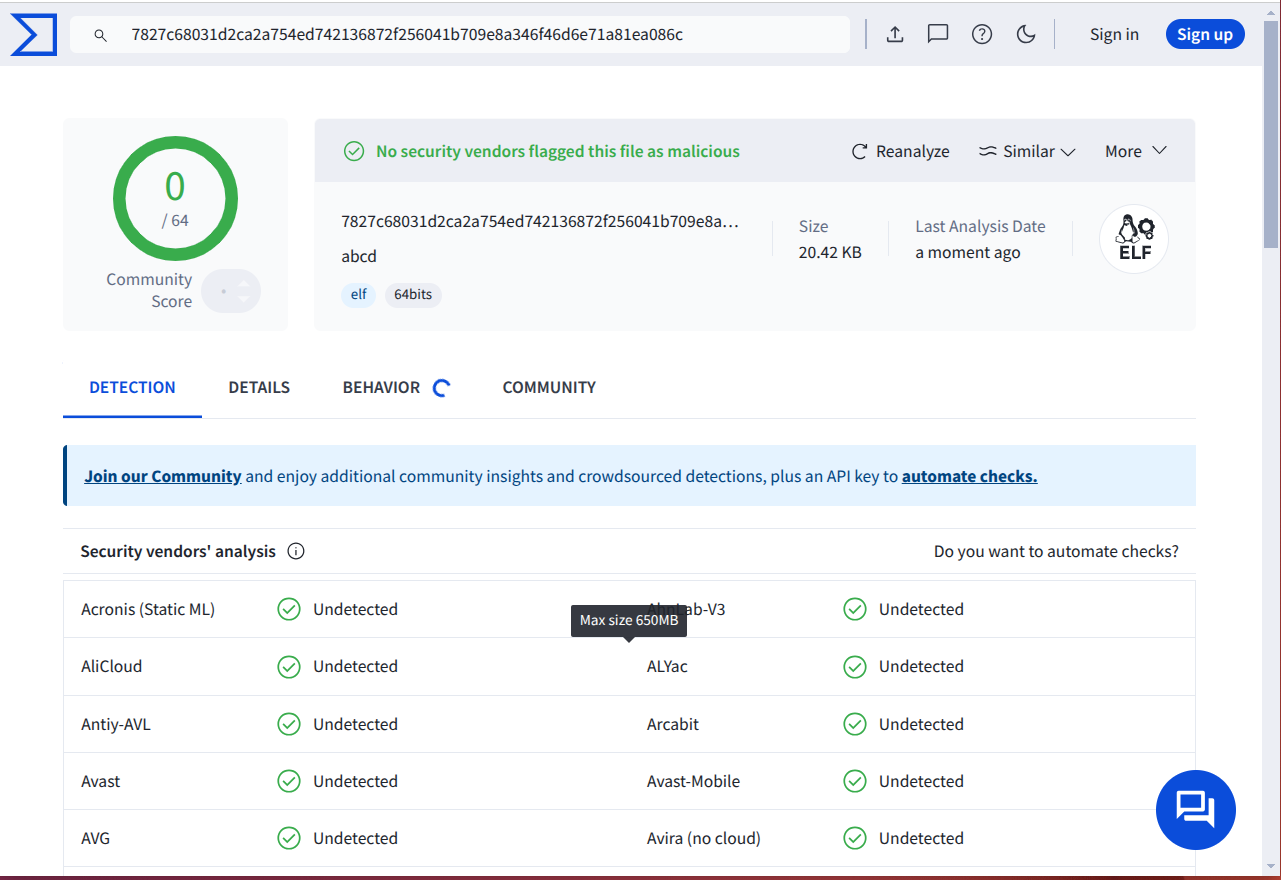Click the ELF file type icon

1134,239
